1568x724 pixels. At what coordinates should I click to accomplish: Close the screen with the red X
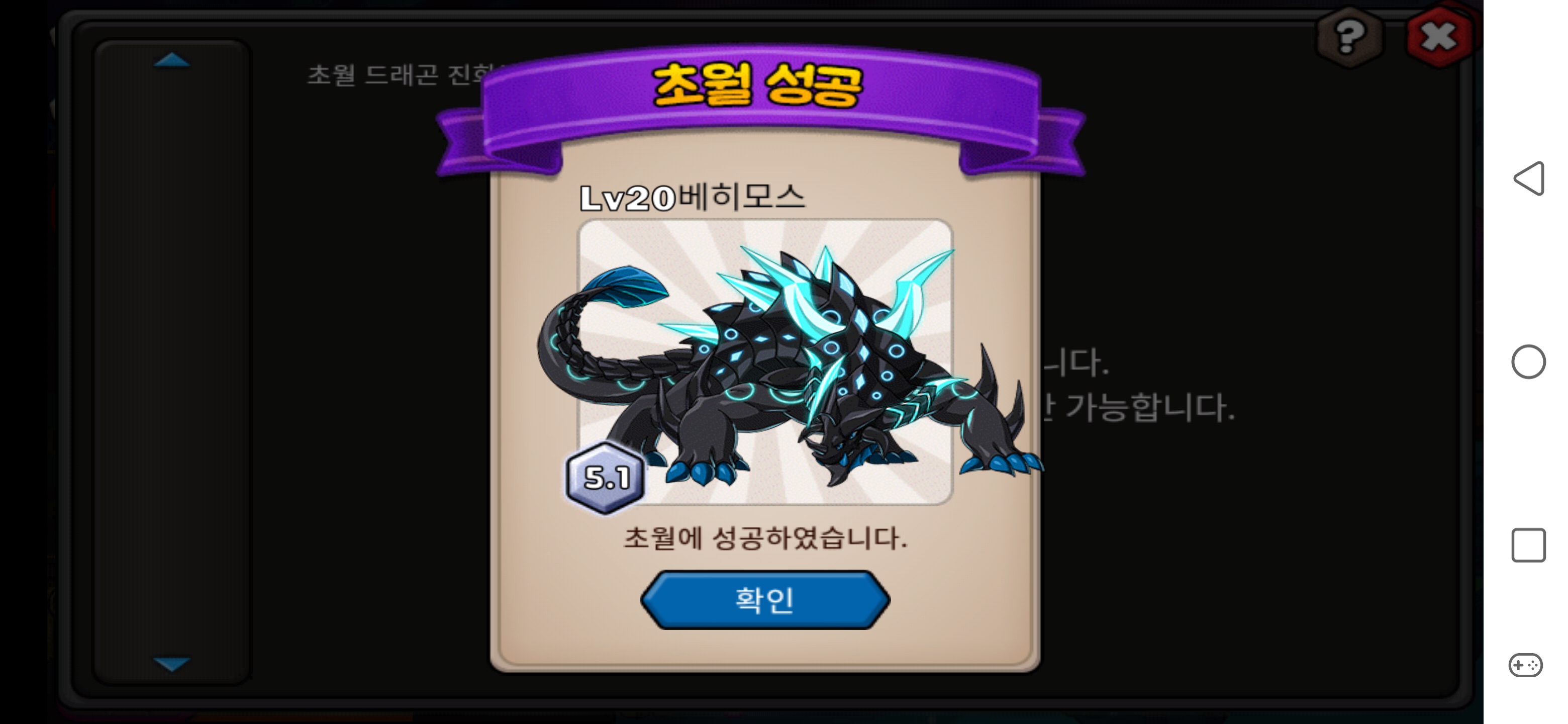[1439, 37]
